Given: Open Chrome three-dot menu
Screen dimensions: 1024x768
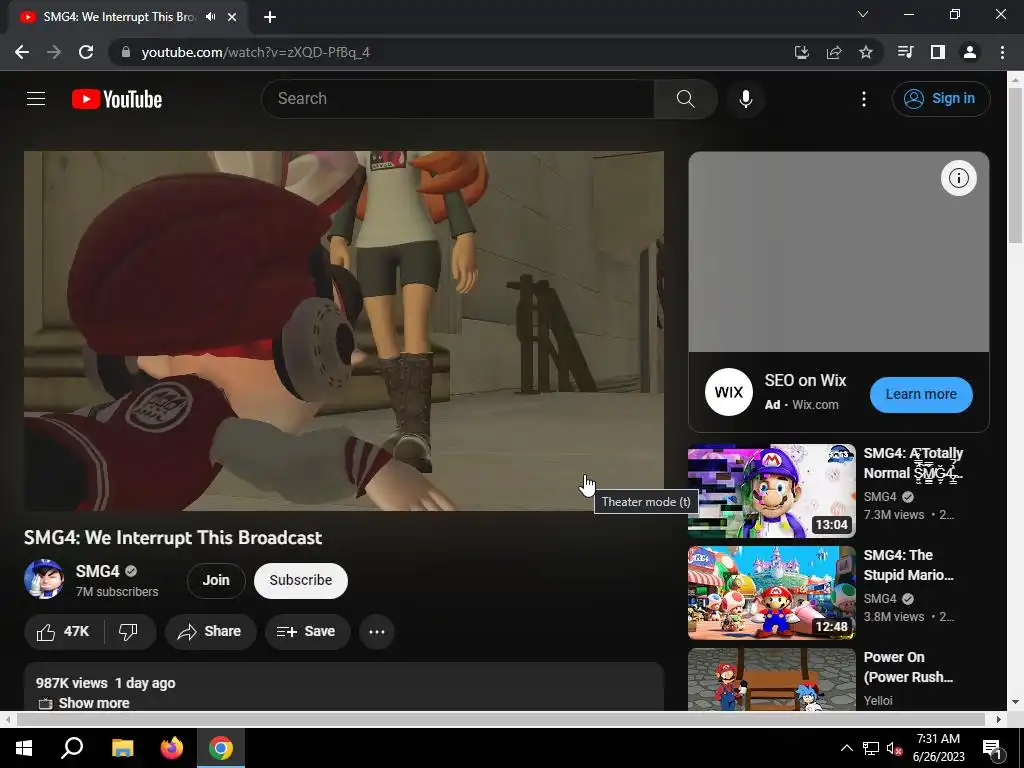Looking at the screenshot, I should tap(1002, 52).
